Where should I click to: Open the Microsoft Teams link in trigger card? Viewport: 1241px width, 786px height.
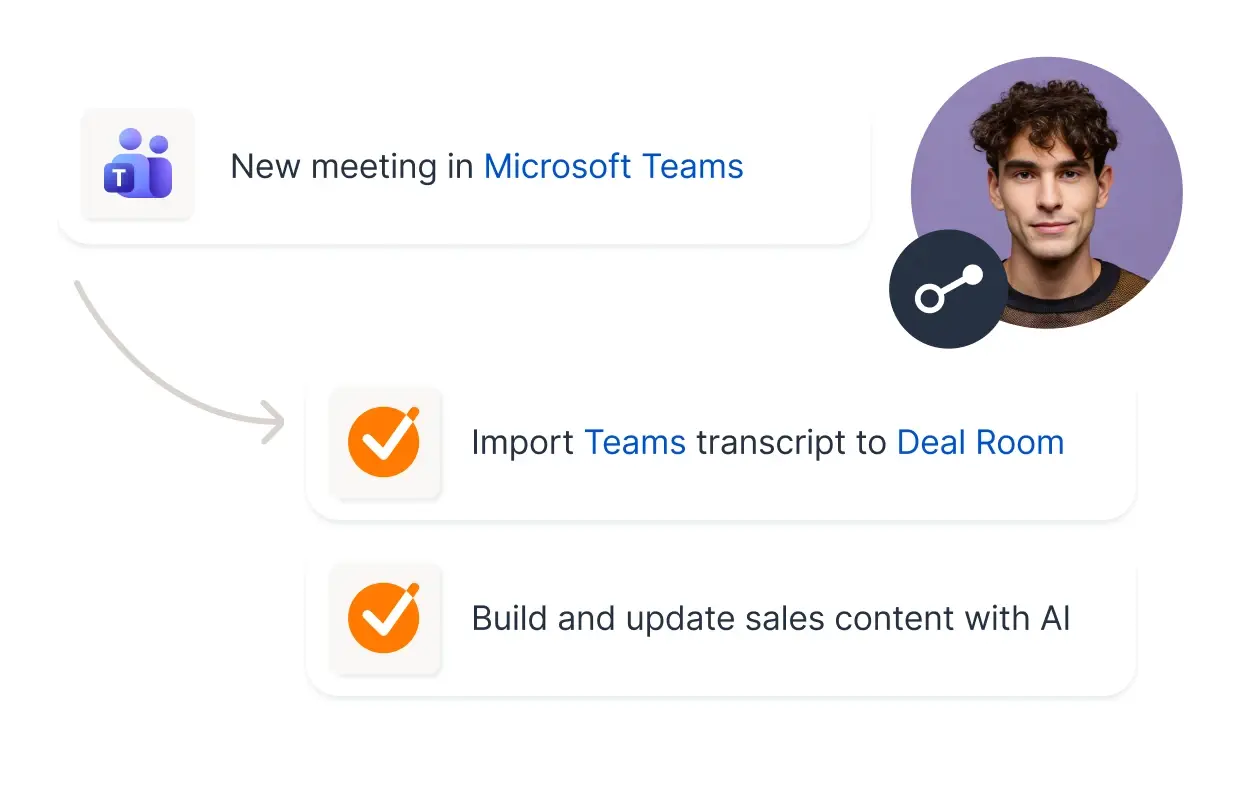coord(613,166)
